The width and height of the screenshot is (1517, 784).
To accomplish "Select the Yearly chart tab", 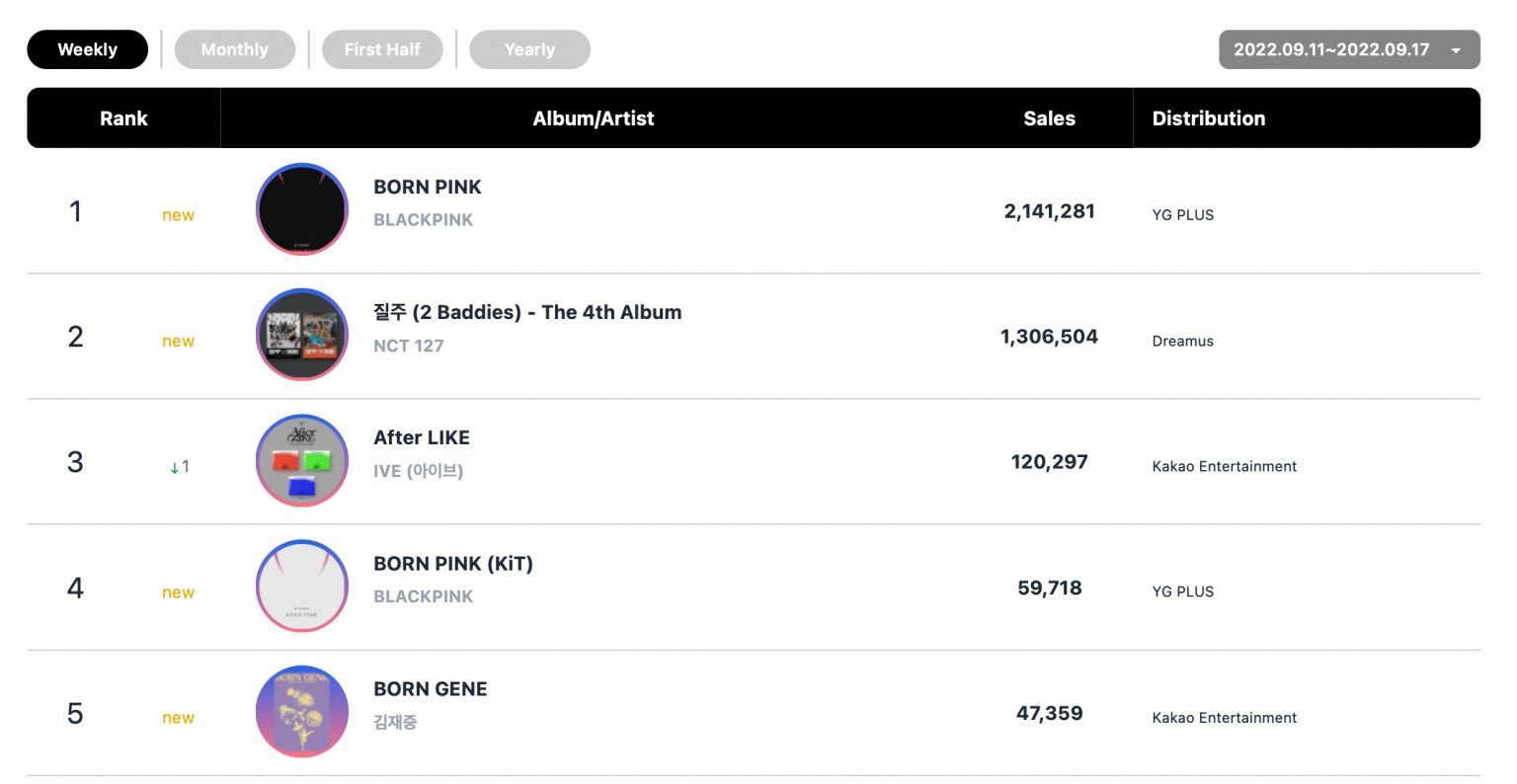I will tap(529, 49).
